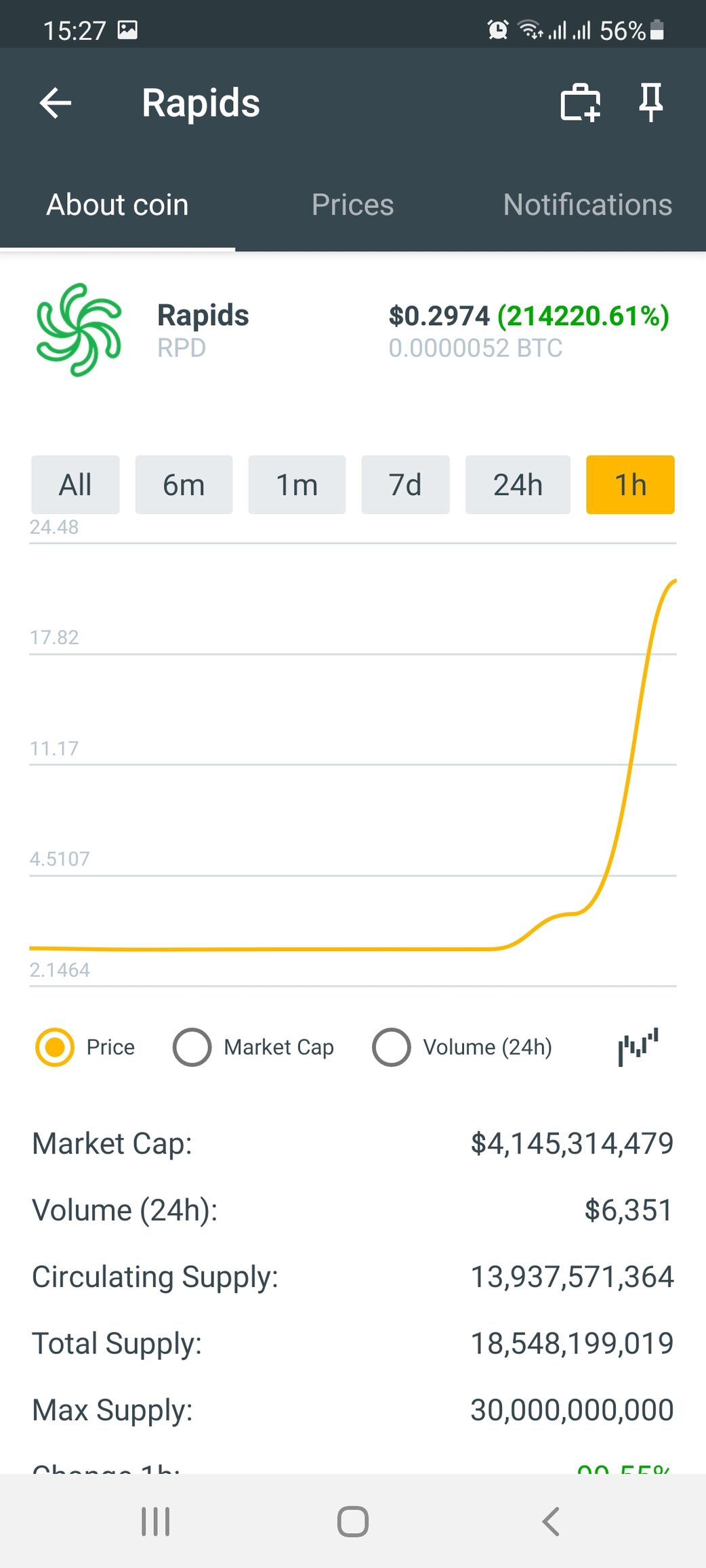Image resolution: width=706 pixels, height=1568 pixels.
Task: Tap the back arrow in header
Action: click(56, 103)
